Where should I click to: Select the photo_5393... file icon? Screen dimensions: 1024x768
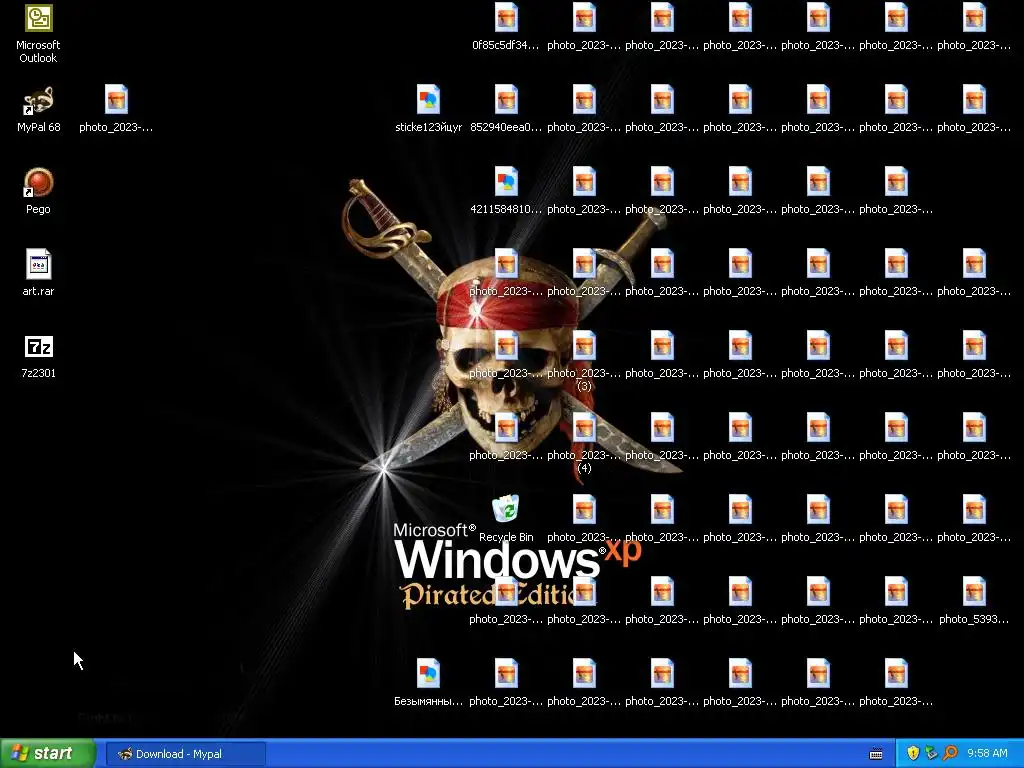(x=974, y=601)
